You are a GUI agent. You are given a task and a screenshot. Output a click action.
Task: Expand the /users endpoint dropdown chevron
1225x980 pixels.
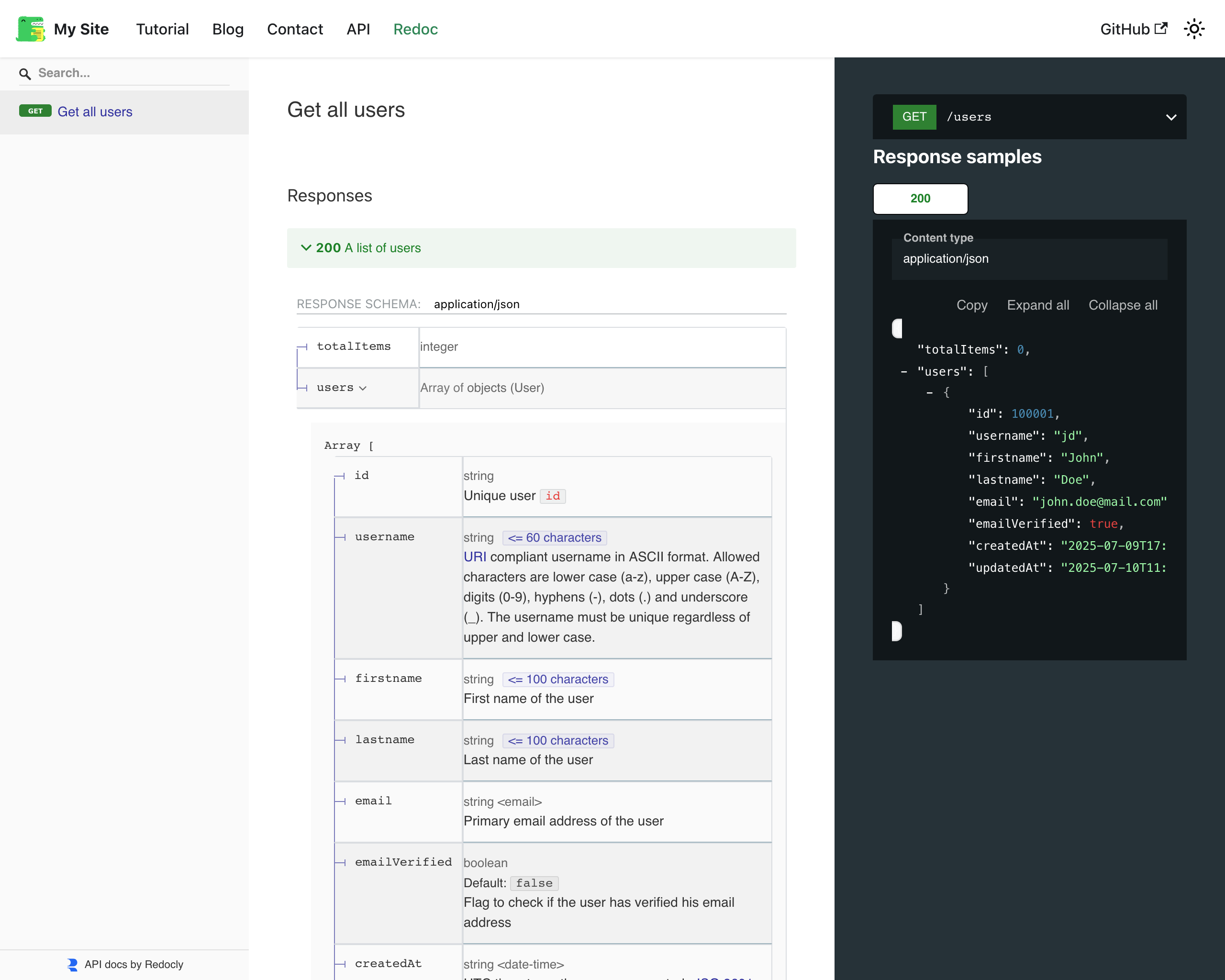point(1170,118)
